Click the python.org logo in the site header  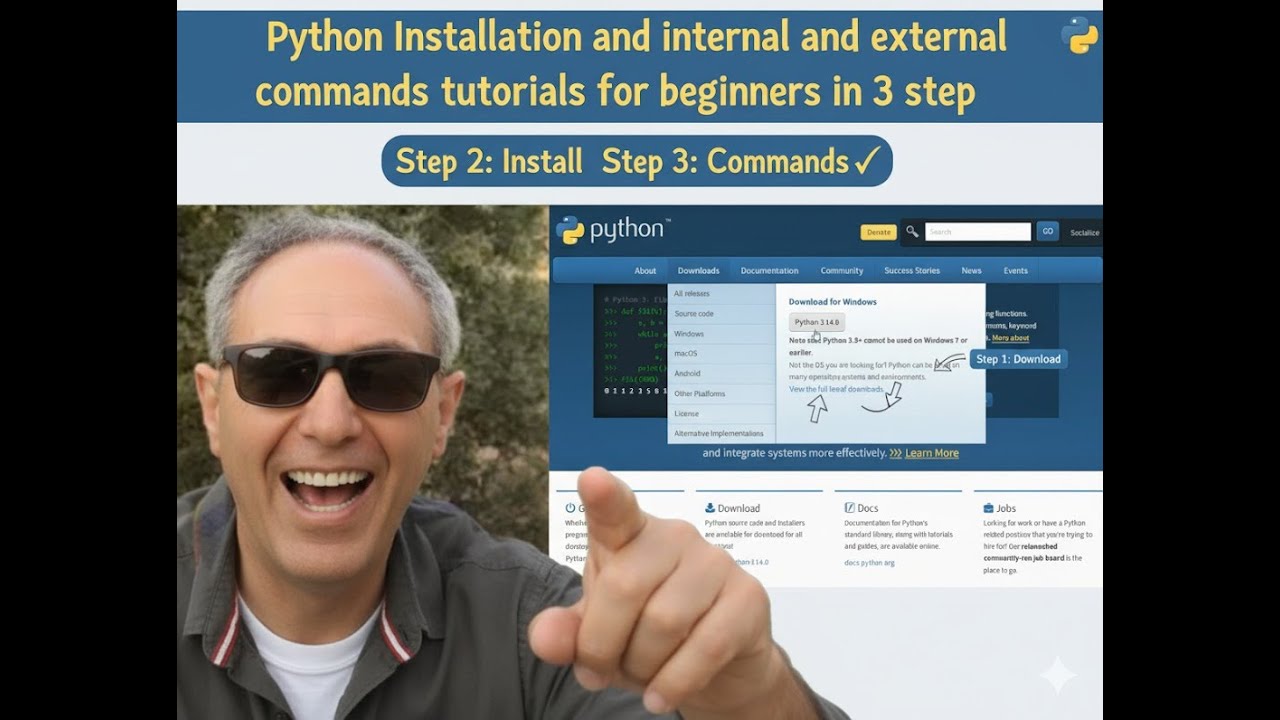[x=612, y=230]
